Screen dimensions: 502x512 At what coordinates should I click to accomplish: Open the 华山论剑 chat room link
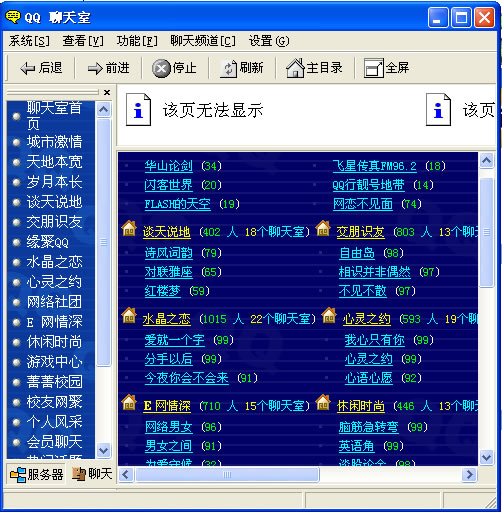click(169, 166)
